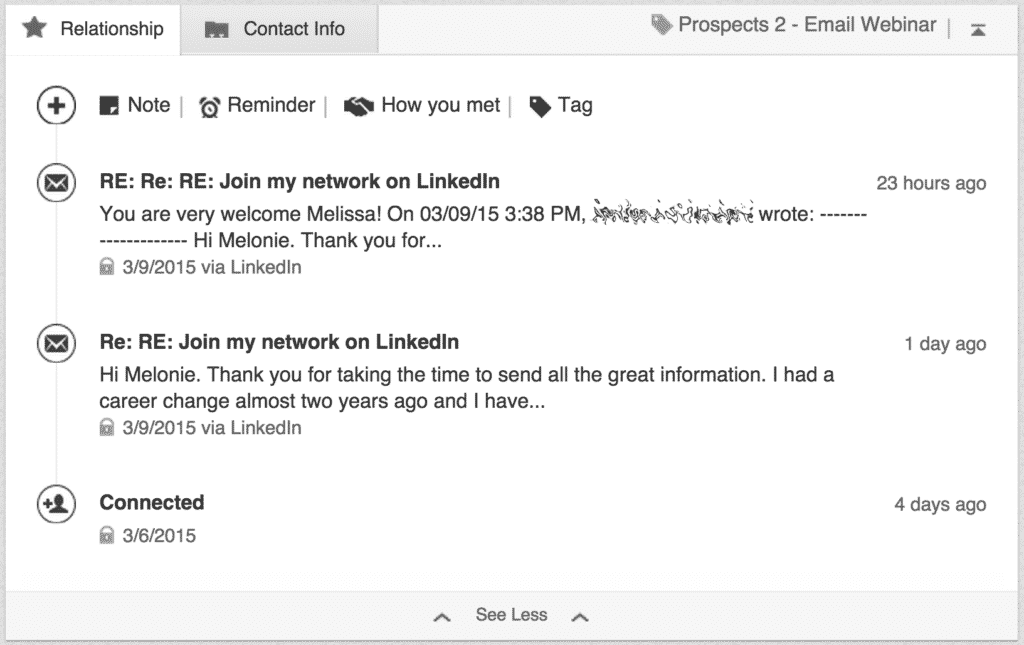Click the circled plus add icon

tap(57, 106)
